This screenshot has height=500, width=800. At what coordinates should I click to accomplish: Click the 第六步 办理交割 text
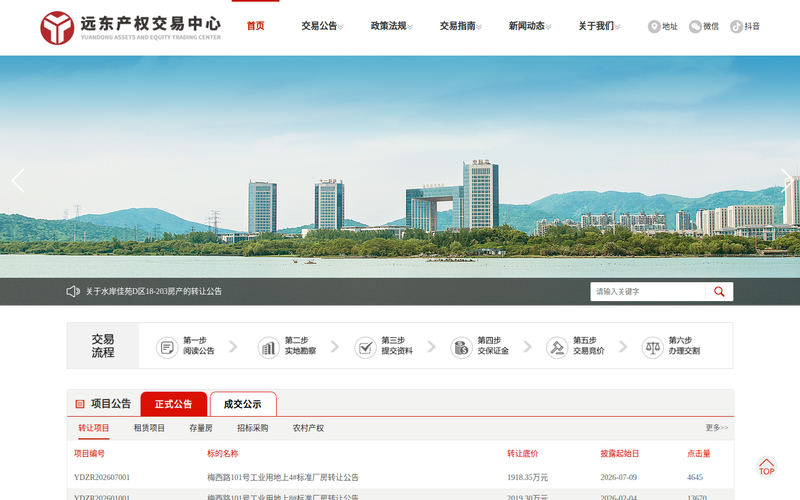pos(684,345)
